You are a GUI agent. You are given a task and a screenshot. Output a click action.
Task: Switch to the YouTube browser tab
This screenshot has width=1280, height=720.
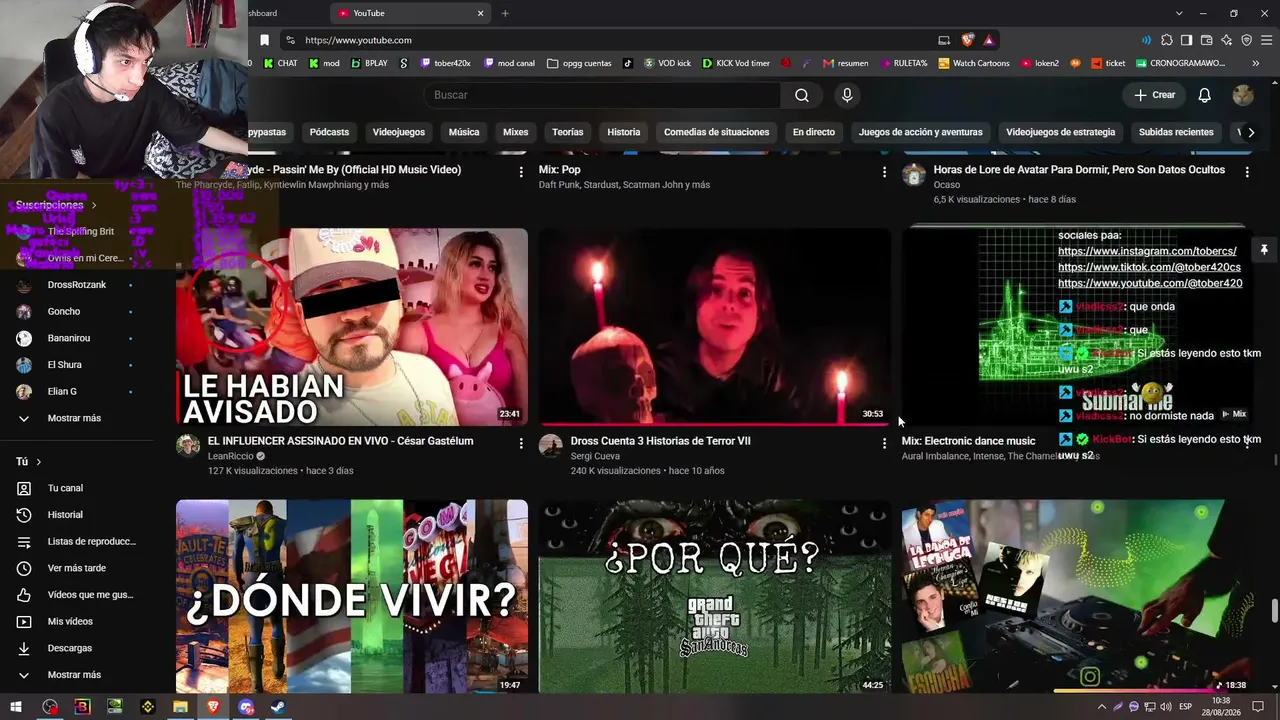click(410, 13)
